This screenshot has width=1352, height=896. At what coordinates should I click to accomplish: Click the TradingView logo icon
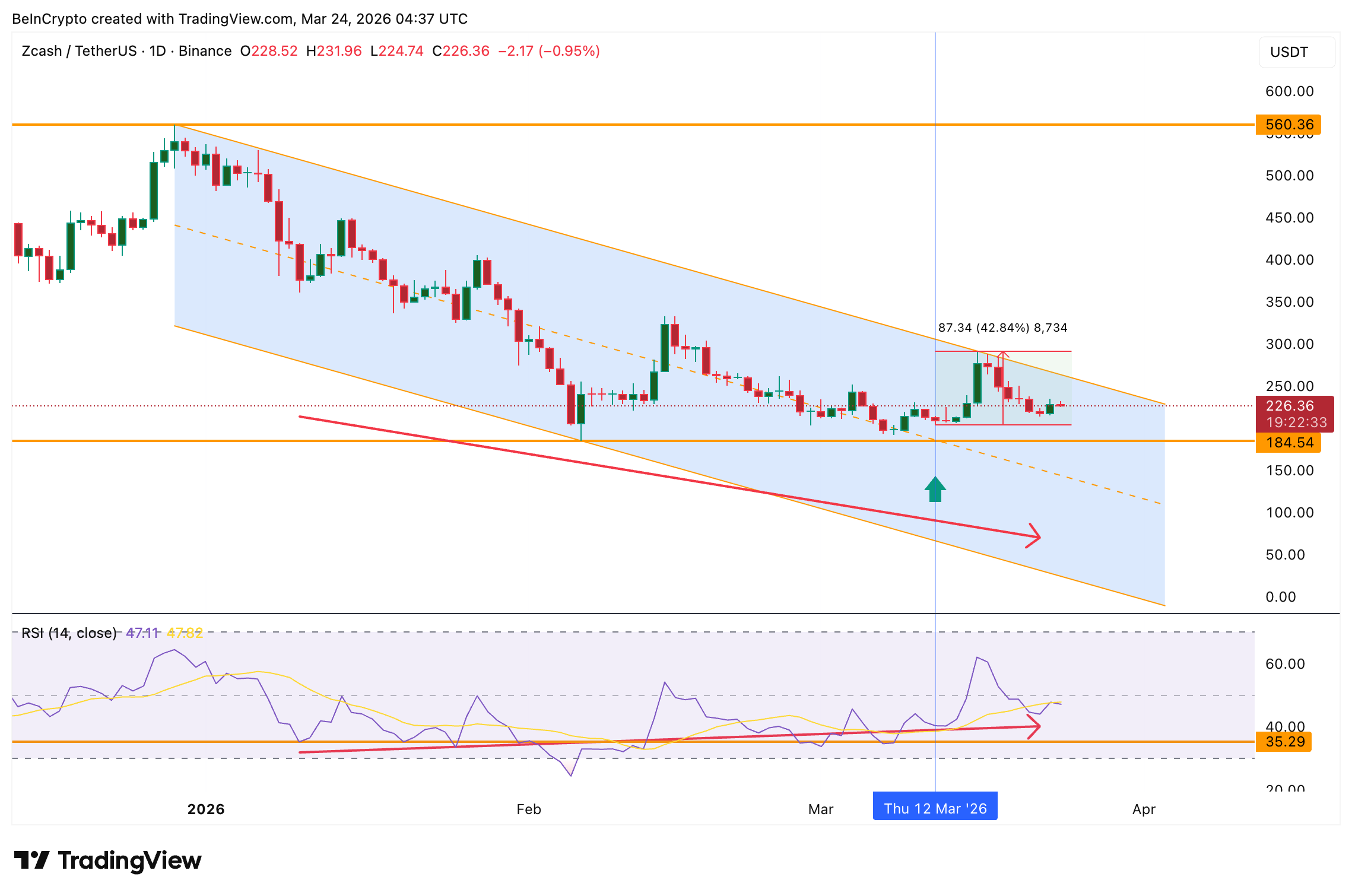tap(31, 860)
